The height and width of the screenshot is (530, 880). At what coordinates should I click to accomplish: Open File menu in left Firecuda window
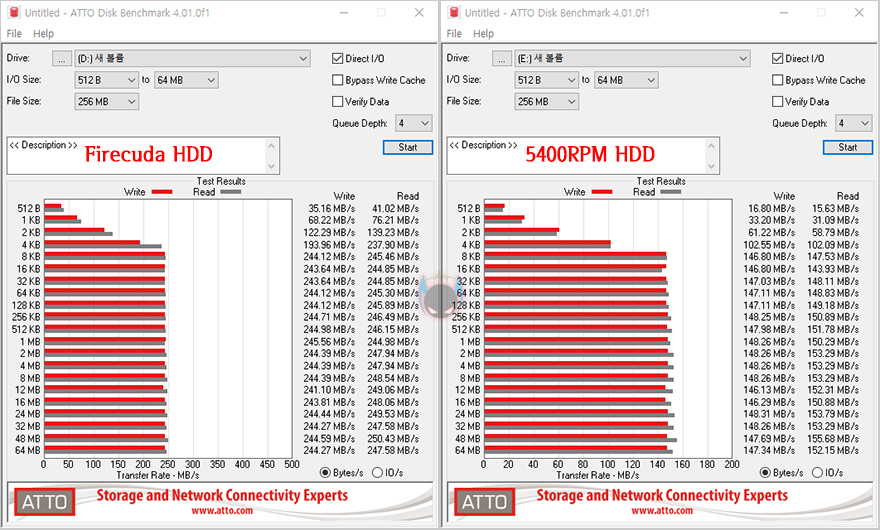pyautogui.click(x=14, y=34)
